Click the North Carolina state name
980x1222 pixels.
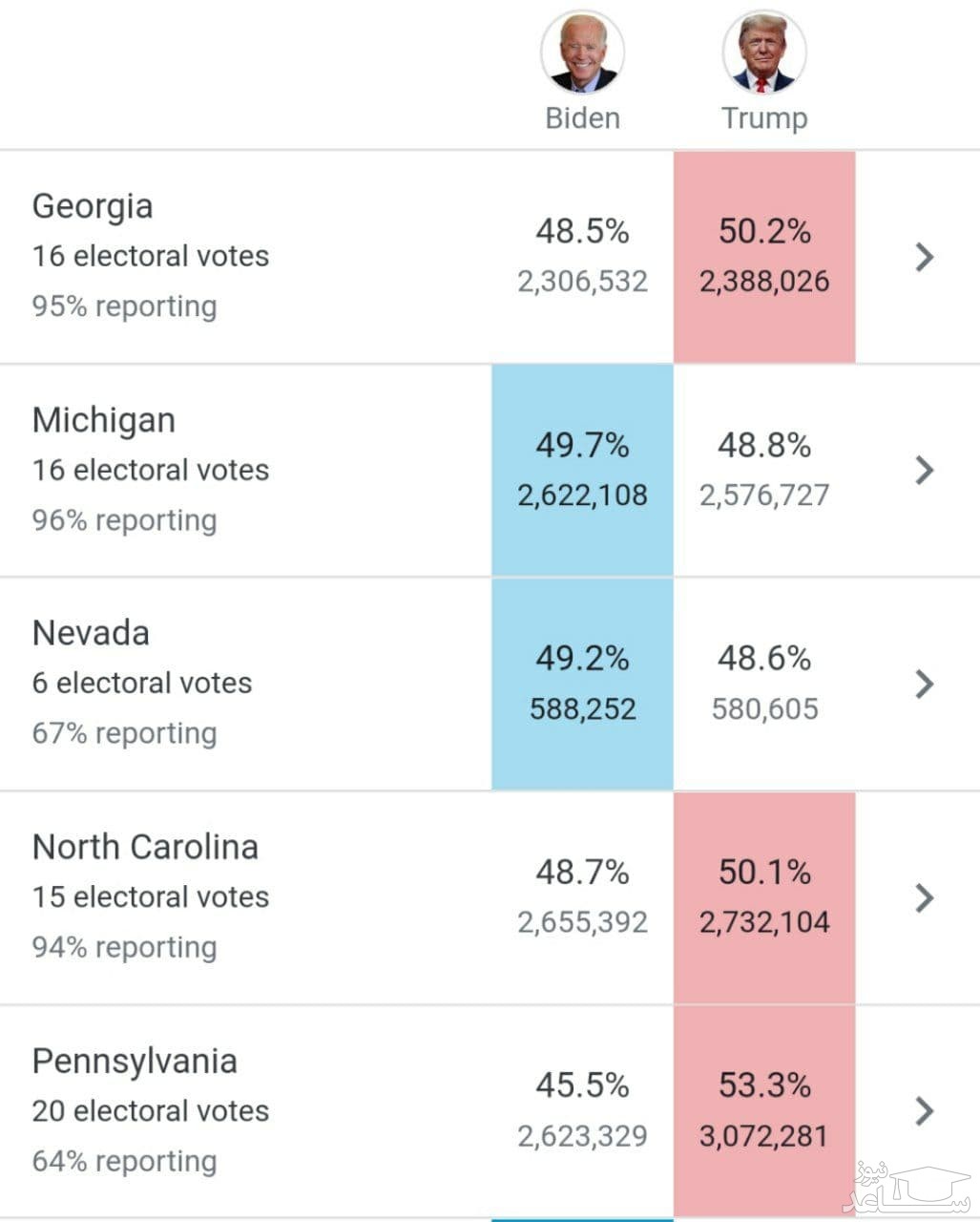[x=145, y=847]
